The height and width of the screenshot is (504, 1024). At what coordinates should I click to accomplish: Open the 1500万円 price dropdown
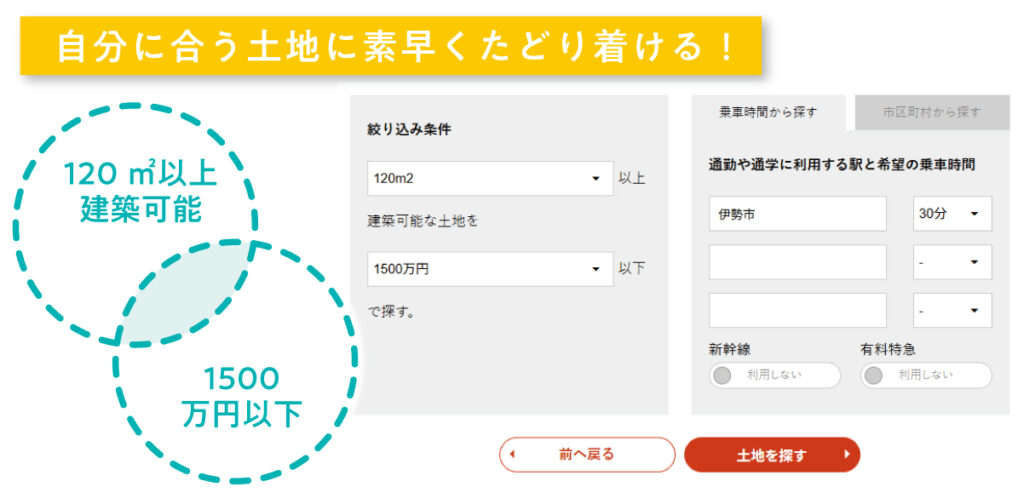490,269
